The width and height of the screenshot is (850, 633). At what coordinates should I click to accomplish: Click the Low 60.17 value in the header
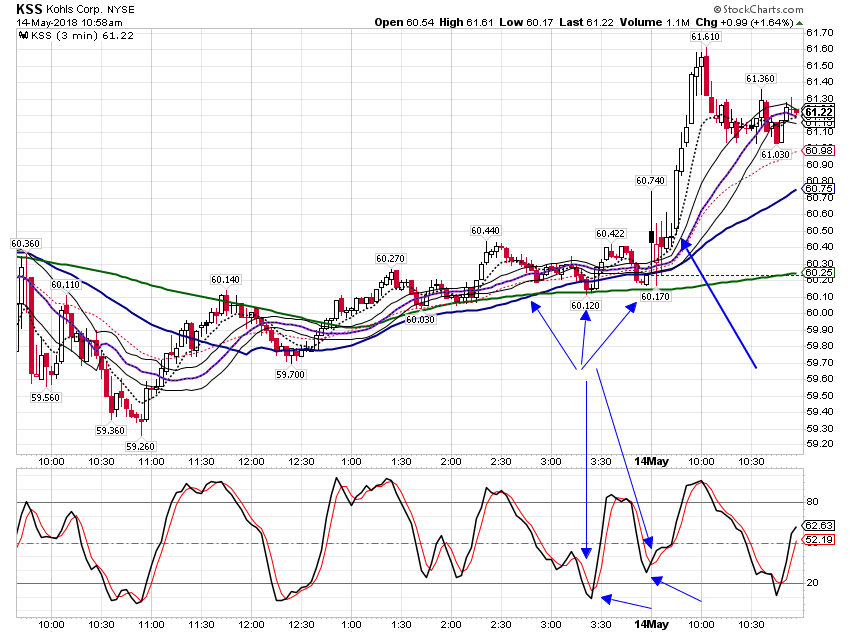(x=526, y=22)
